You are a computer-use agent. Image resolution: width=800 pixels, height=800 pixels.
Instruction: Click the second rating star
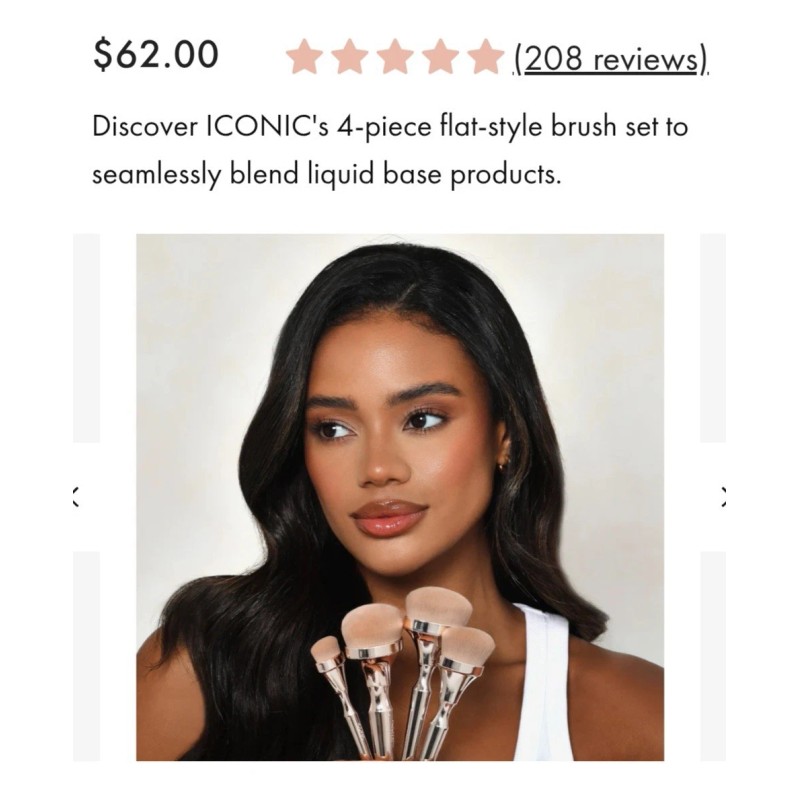click(x=349, y=57)
